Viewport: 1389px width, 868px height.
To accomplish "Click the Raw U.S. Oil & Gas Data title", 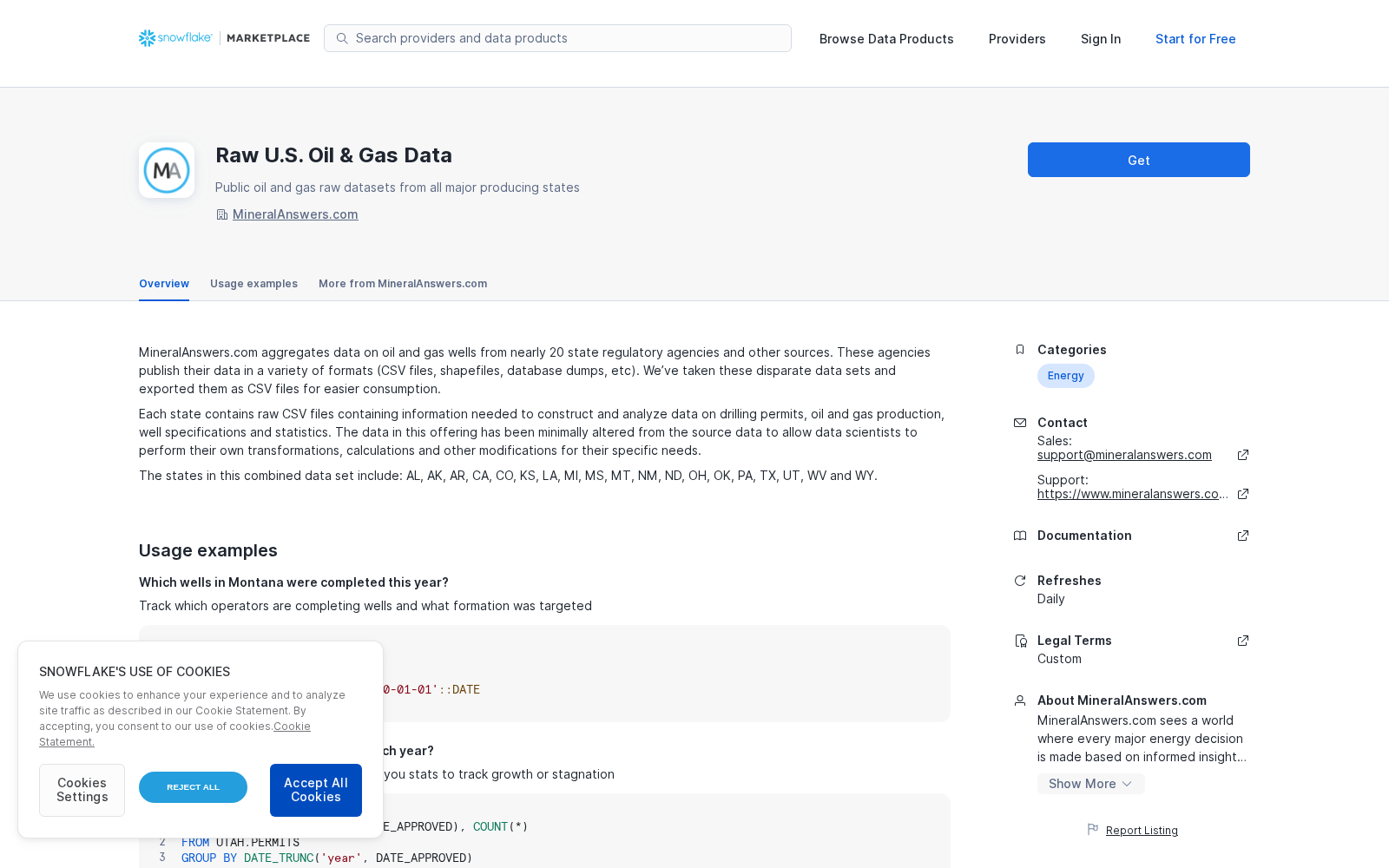I will coord(333,155).
